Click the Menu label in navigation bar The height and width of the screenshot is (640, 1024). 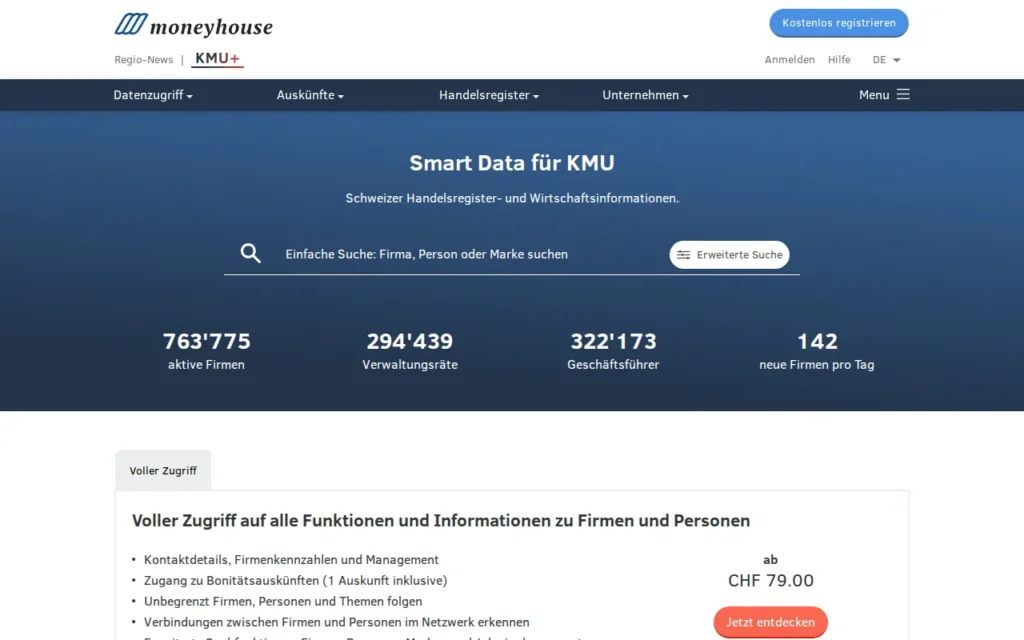coord(874,95)
